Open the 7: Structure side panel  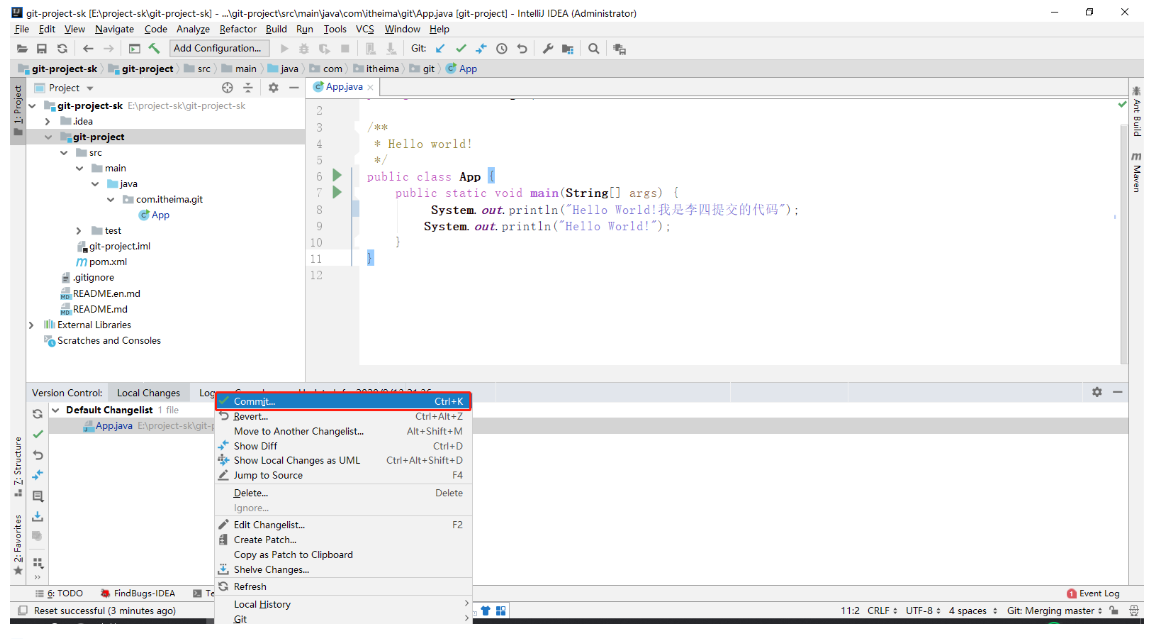click(18, 467)
